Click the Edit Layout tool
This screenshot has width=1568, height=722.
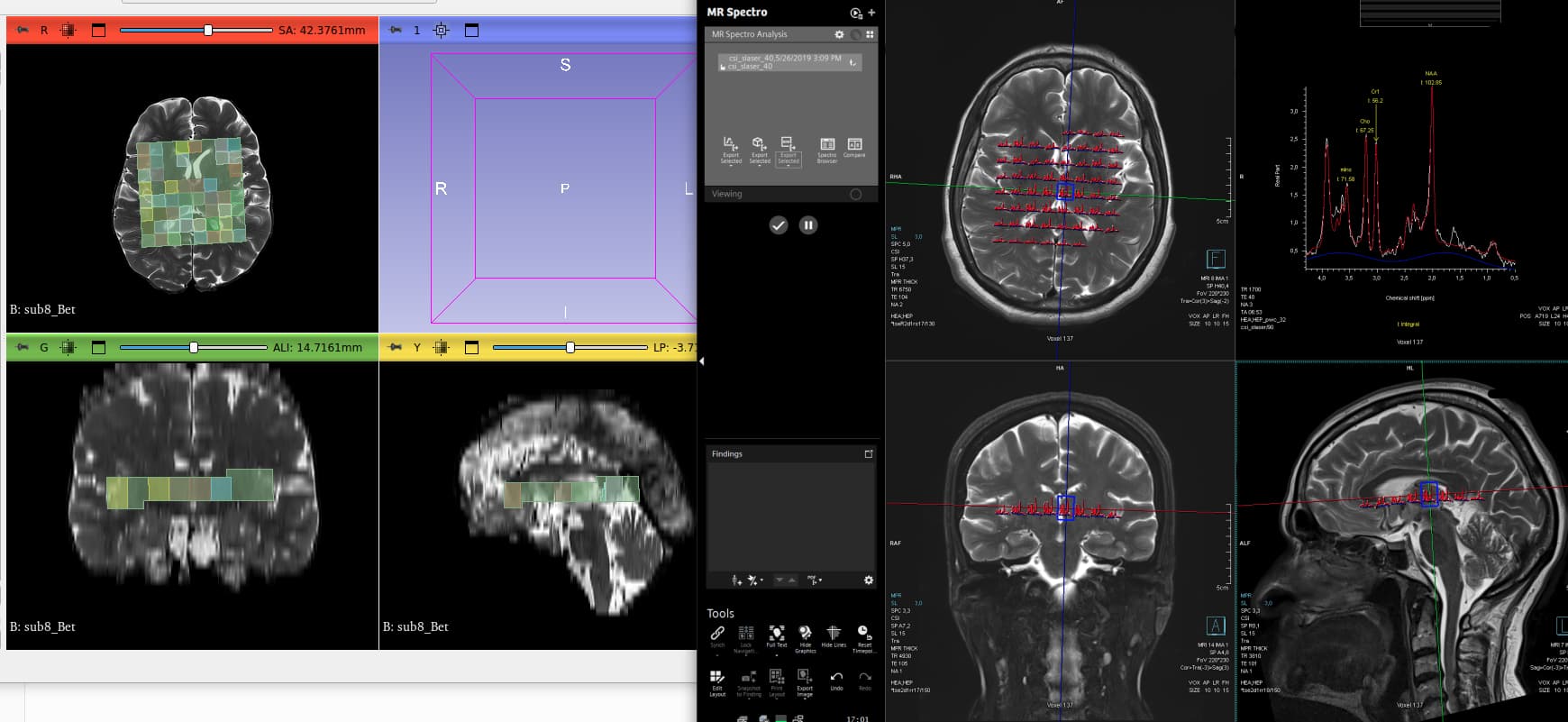717,679
